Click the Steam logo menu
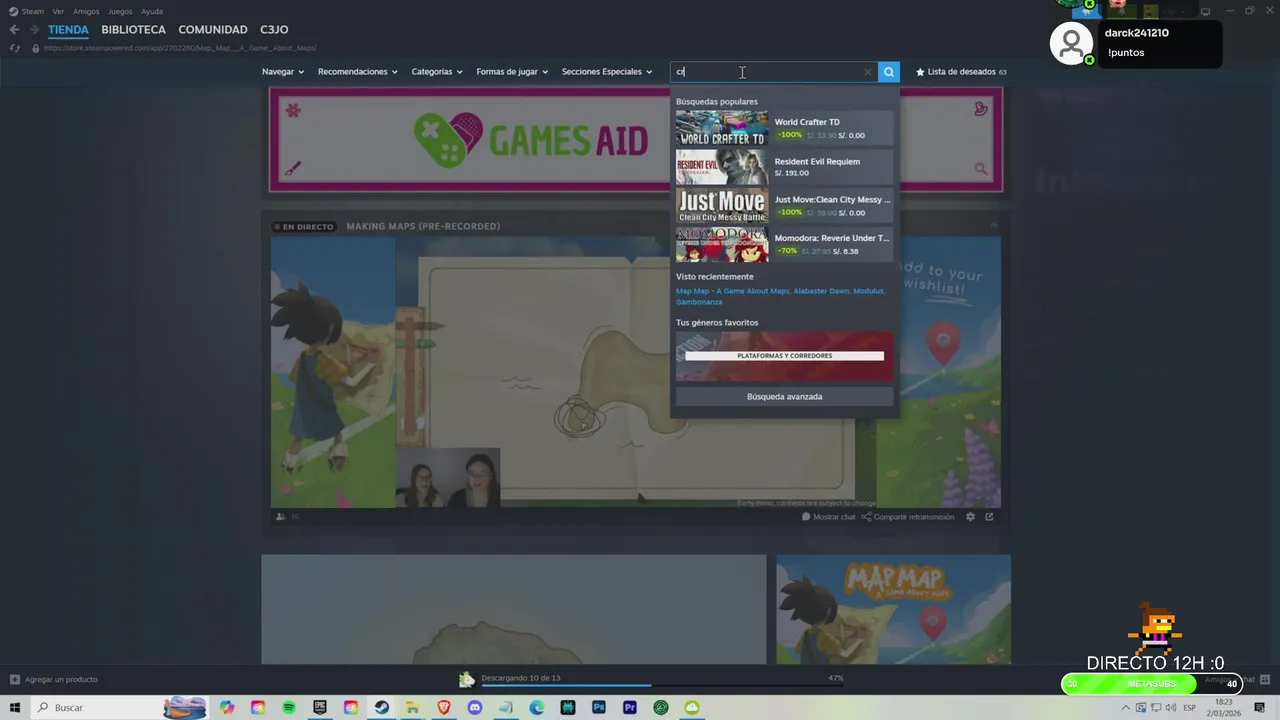This screenshot has width=1280, height=720. [x=13, y=11]
